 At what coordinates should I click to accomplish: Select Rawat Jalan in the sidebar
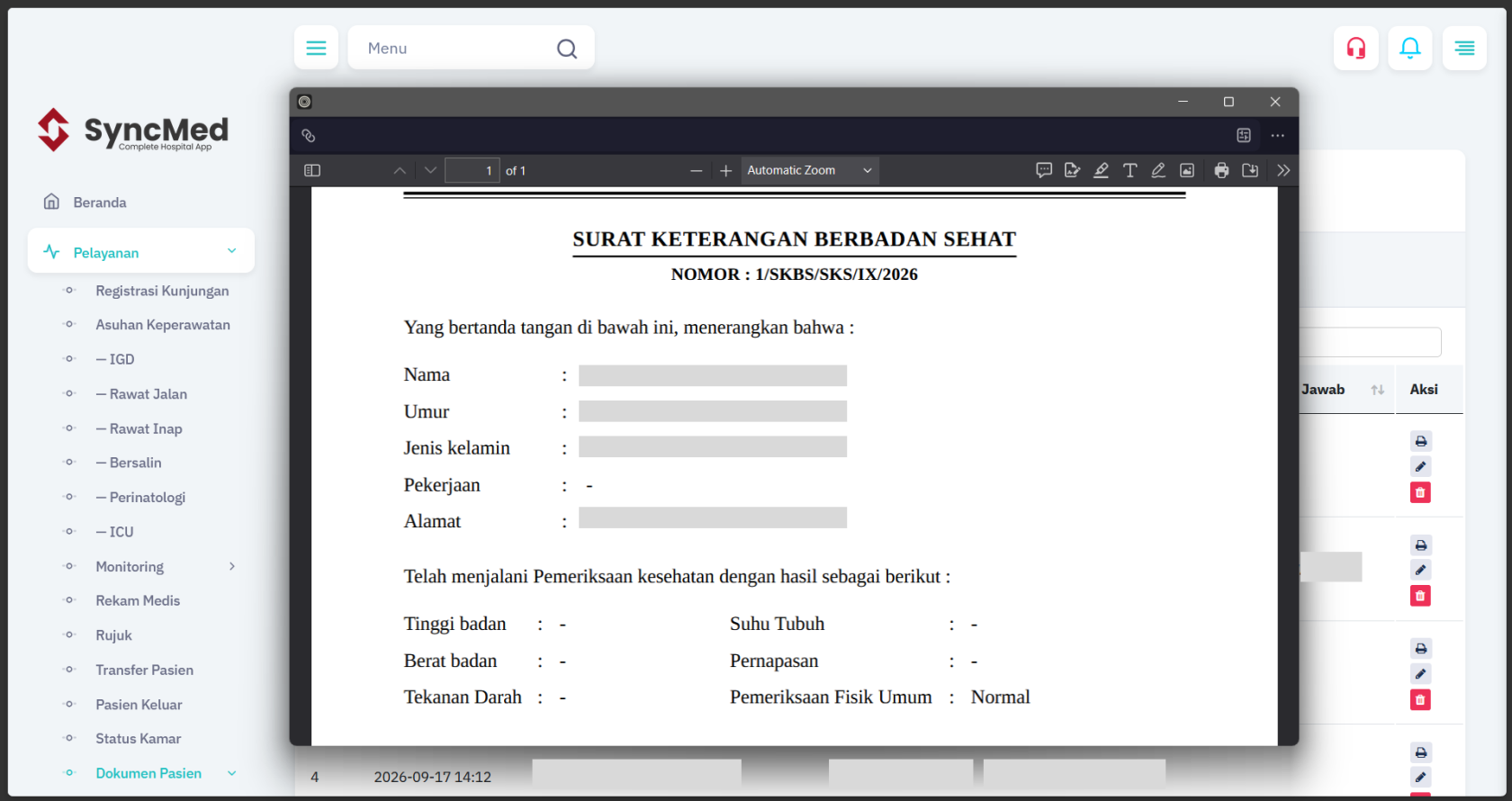pos(141,394)
